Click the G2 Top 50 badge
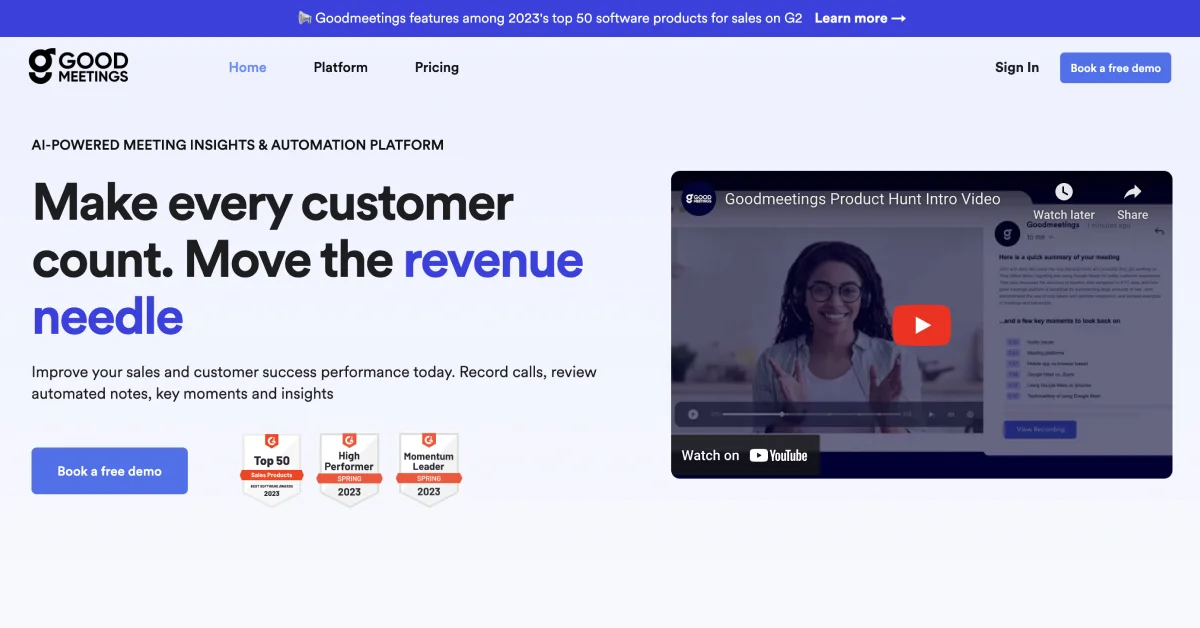Screen dimensions: 1200x628 (271, 469)
